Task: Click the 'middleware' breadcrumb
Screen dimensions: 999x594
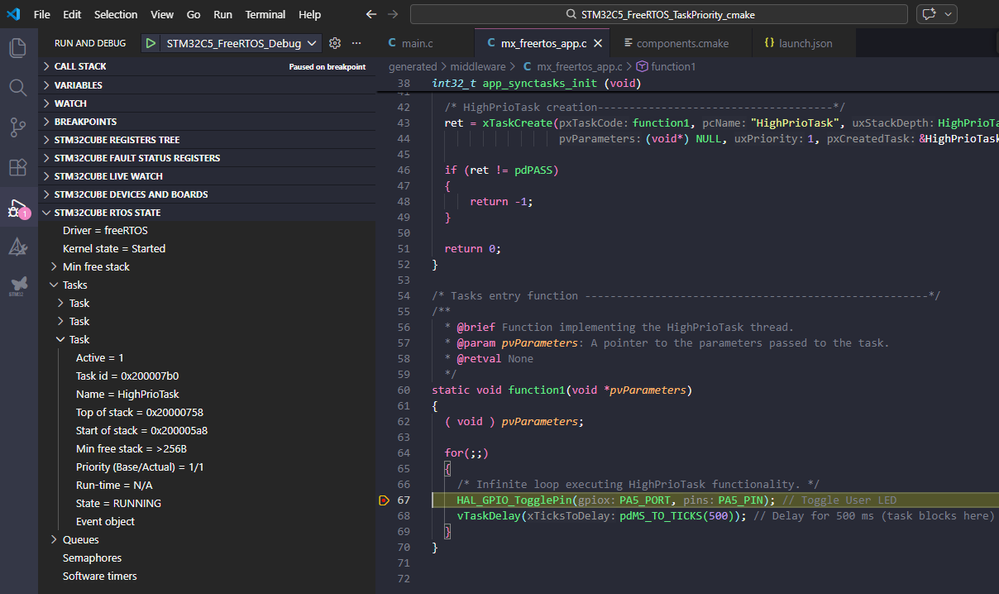Action: pos(477,66)
